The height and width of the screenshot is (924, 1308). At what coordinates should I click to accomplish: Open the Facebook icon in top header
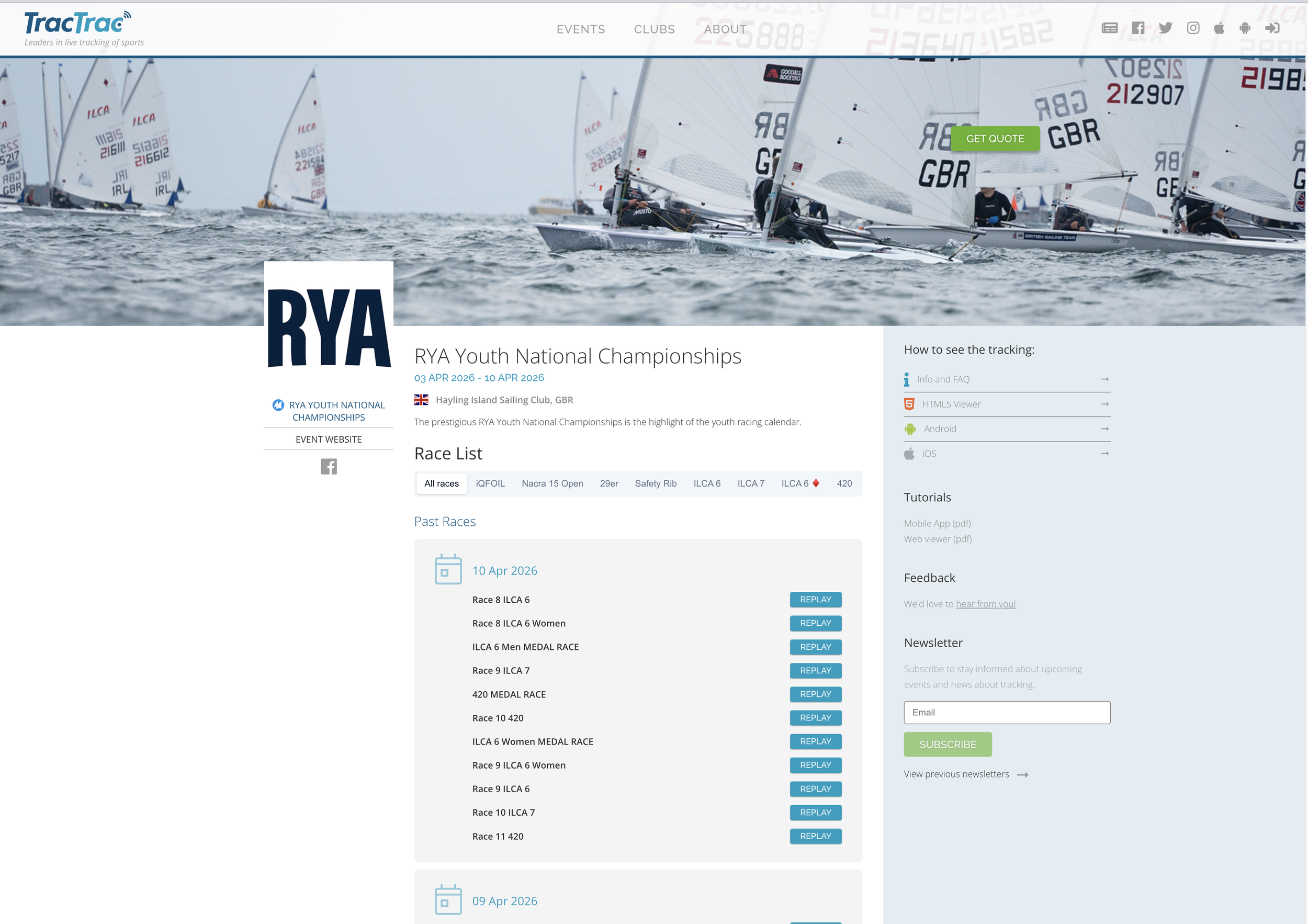pyautogui.click(x=1137, y=28)
